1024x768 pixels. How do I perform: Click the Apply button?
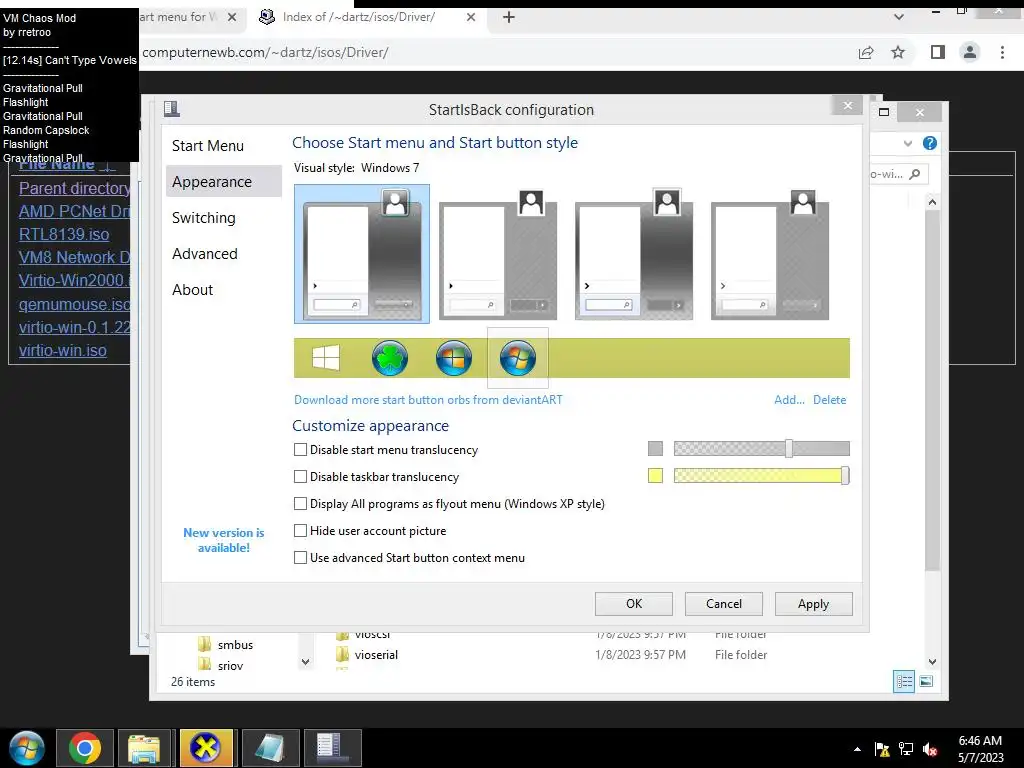click(x=813, y=604)
